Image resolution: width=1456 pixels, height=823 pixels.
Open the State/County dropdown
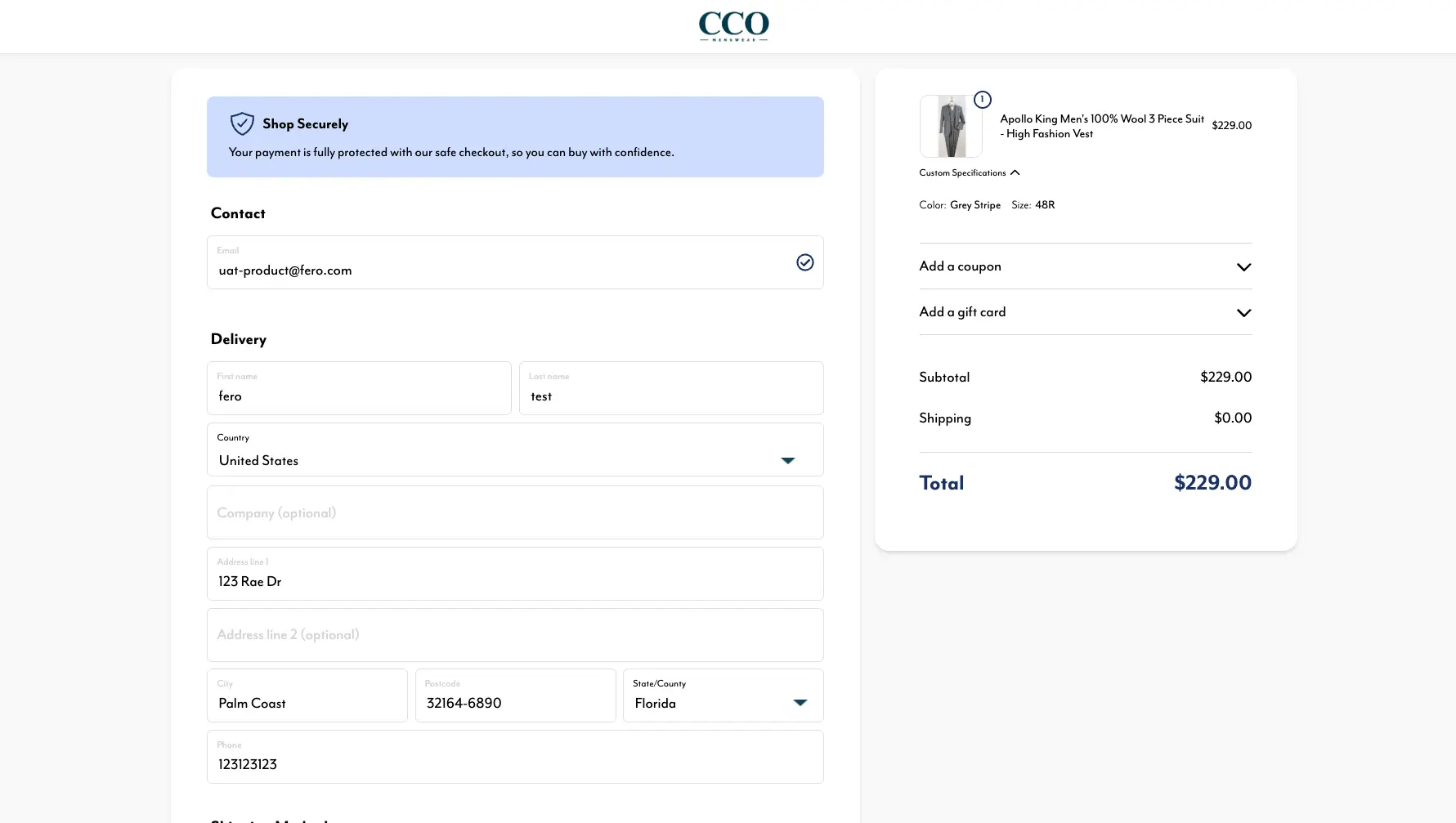tap(723, 696)
